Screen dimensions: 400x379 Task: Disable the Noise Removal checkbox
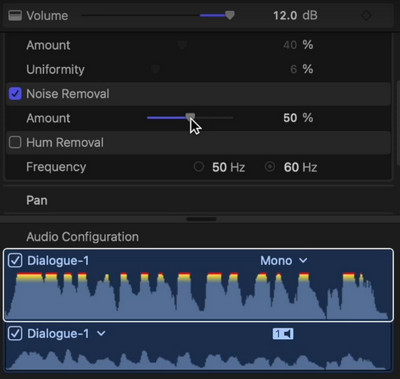15,94
